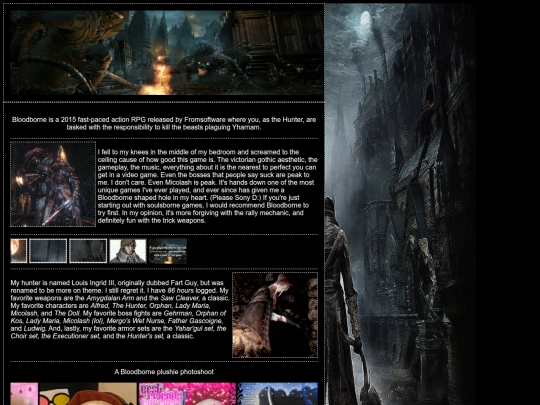Open the hooded hunter image beside favorites text

(x=275, y=315)
